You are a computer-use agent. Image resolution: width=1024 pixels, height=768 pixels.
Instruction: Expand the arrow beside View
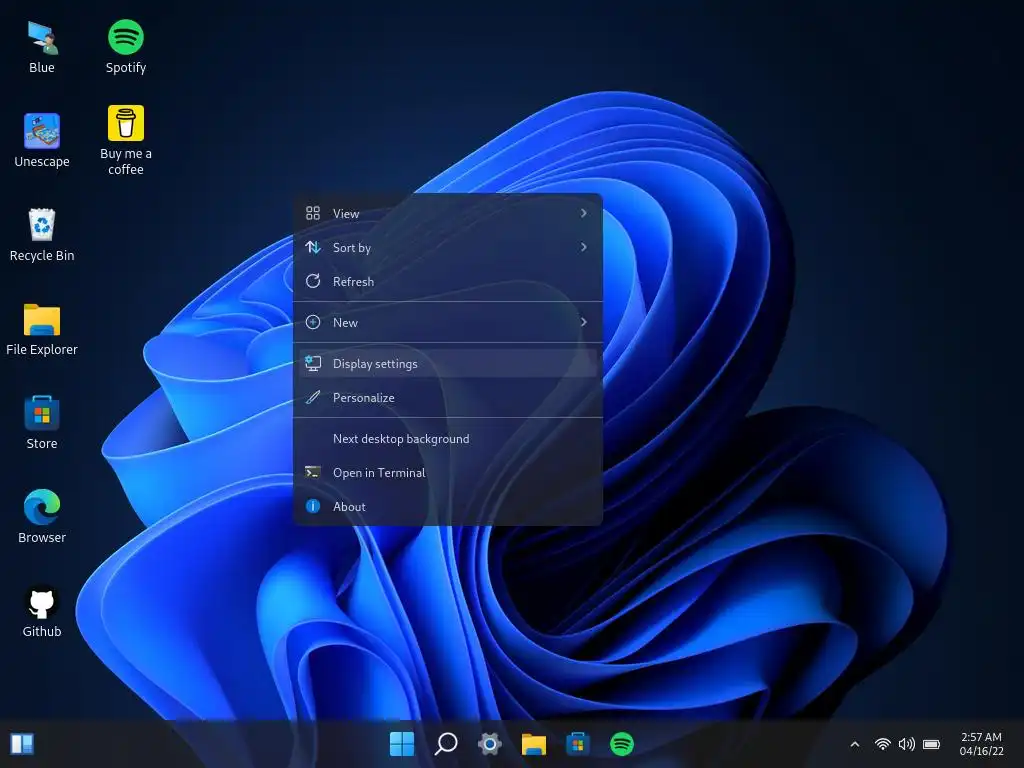tap(584, 214)
